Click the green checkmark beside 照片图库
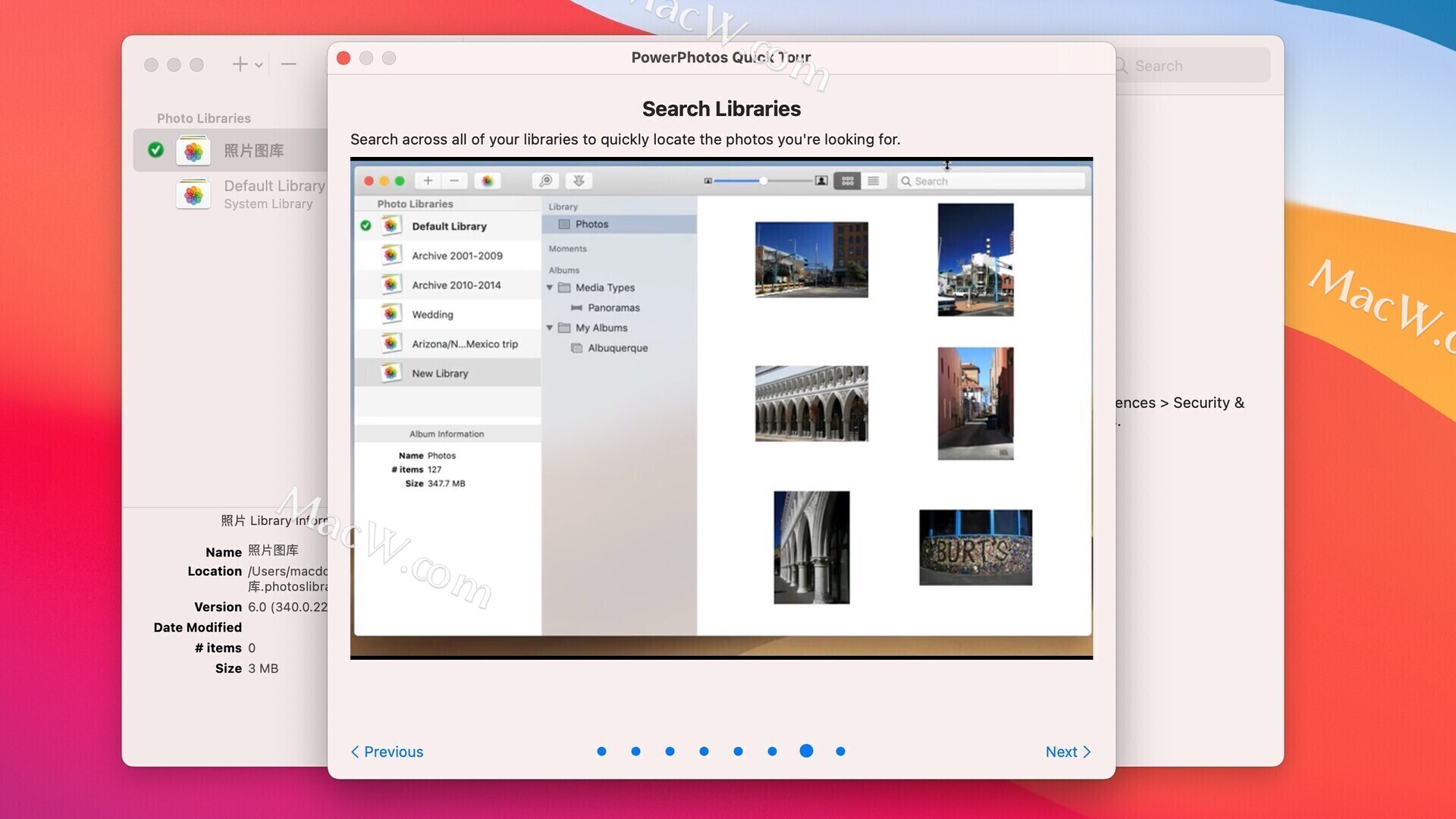 pyautogui.click(x=155, y=149)
